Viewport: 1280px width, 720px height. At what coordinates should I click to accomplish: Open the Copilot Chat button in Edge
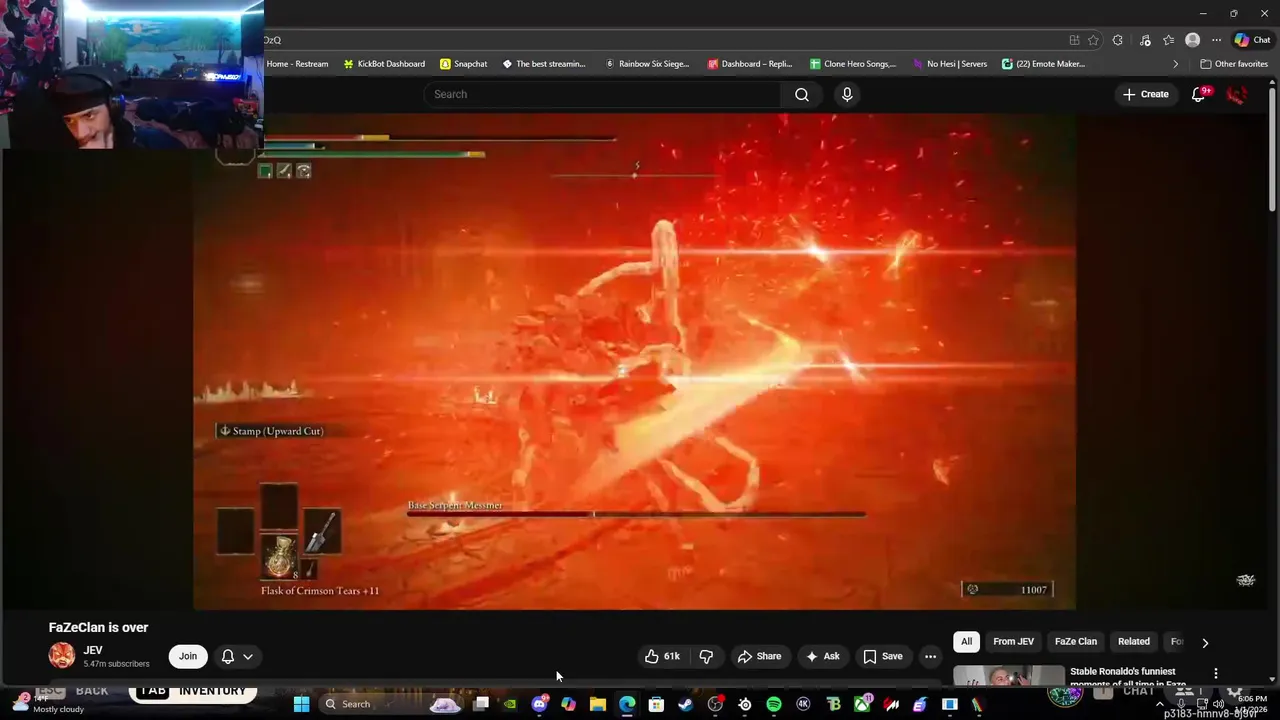(1252, 40)
